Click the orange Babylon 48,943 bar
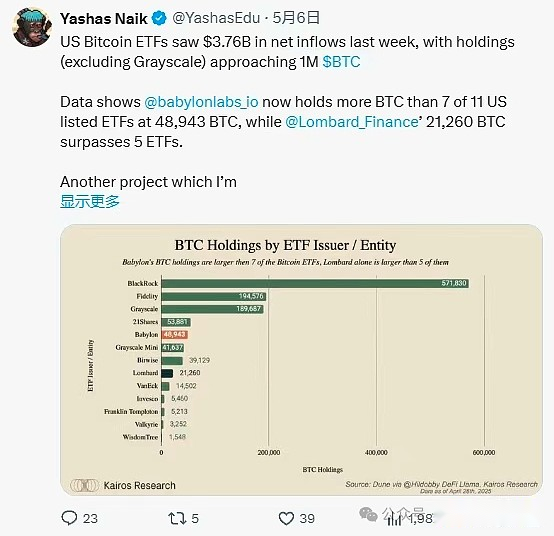The width and height of the screenshot is (554, 536). [175, 334]
